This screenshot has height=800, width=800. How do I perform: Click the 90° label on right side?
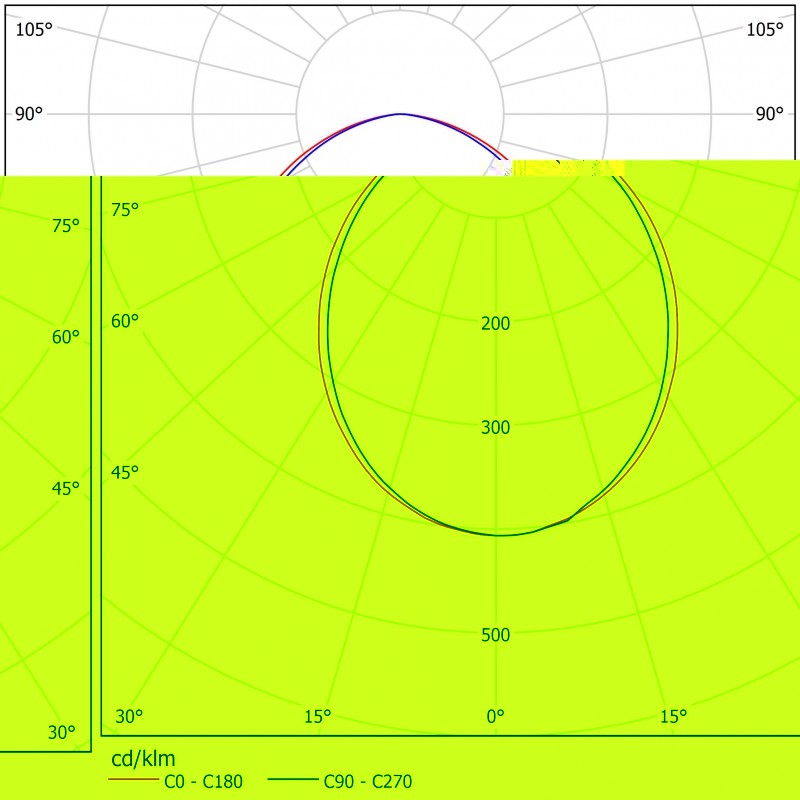click(x=769, y=114)
